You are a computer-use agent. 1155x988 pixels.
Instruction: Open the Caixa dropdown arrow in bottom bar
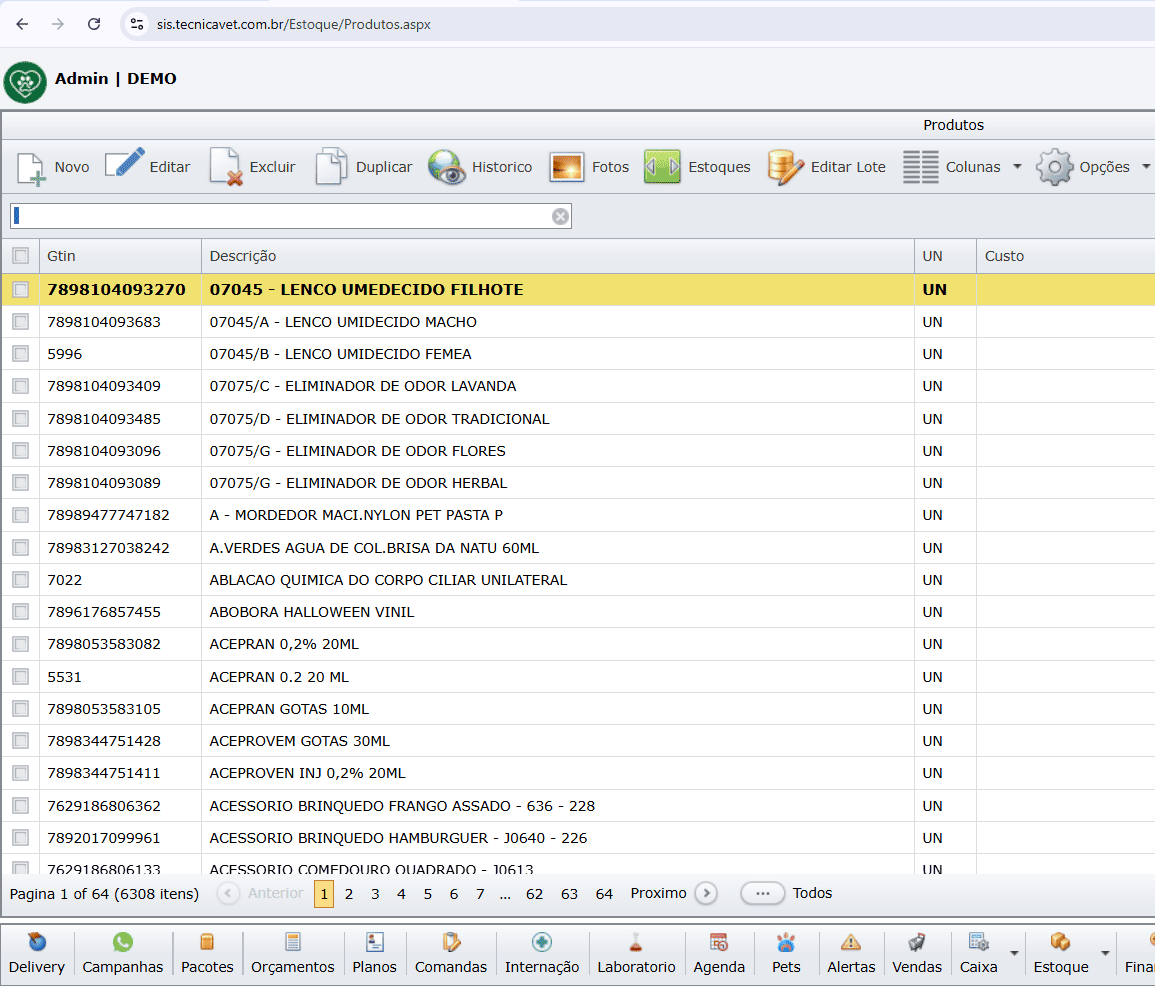[x=1014, y=953]
